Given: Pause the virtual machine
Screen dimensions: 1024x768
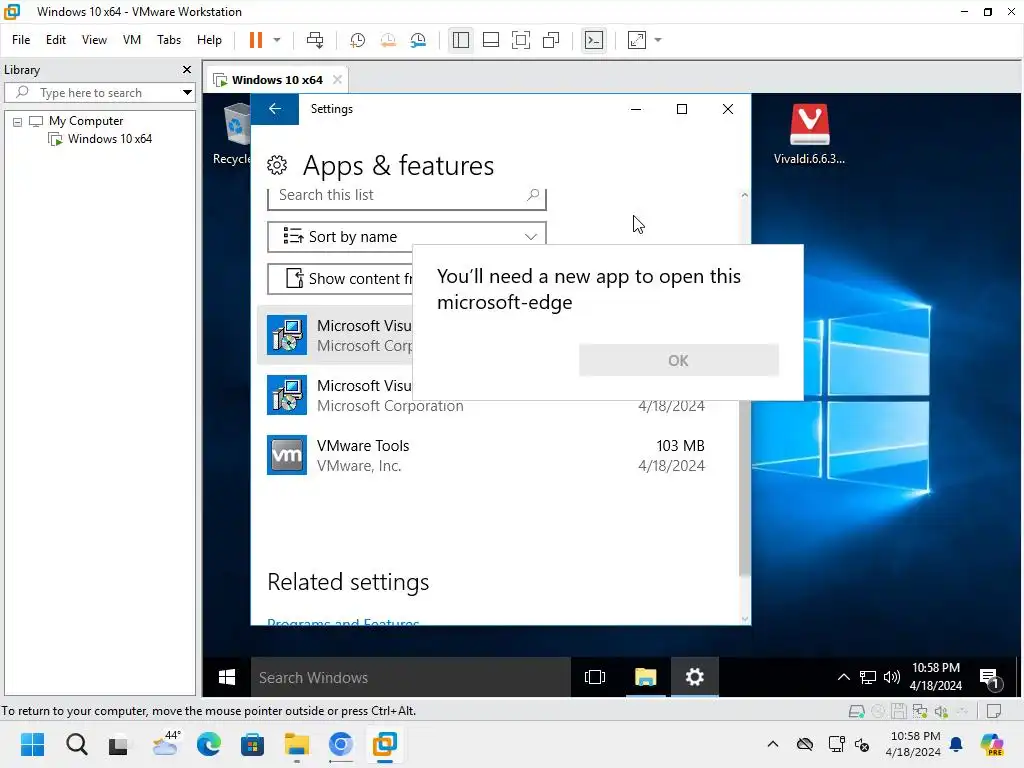Looking at the screenshot, I should click(x=255, y=40).
